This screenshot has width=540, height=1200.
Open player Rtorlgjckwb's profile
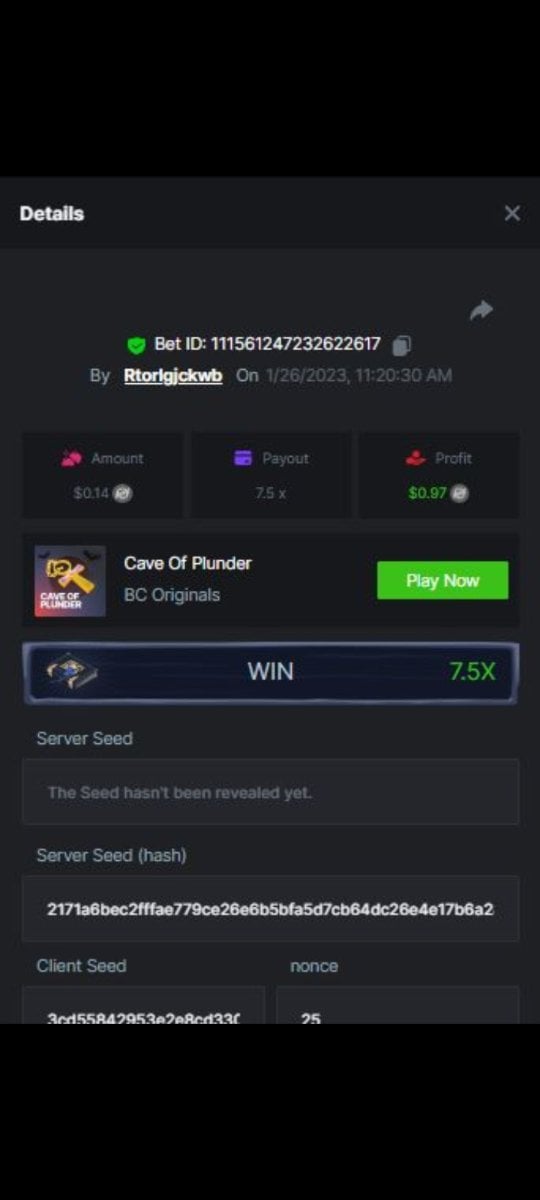[x=173, y=376]
